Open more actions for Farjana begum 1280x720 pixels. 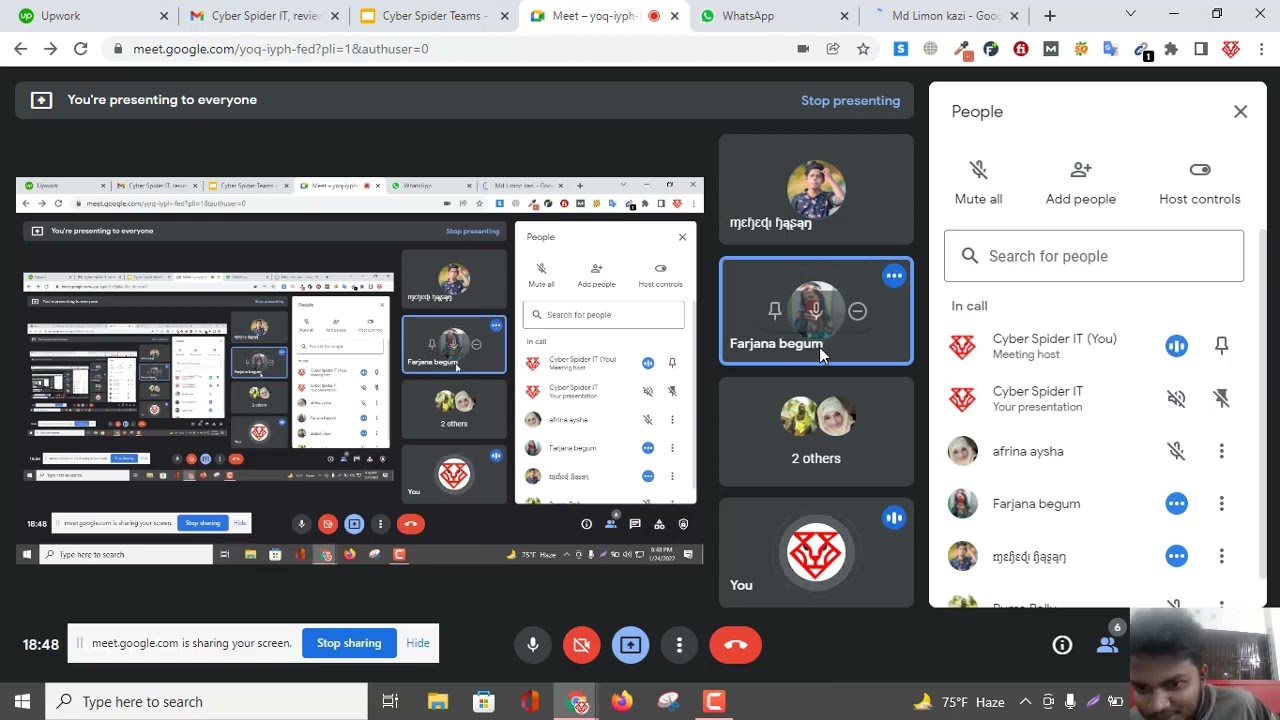[1221, 504]
